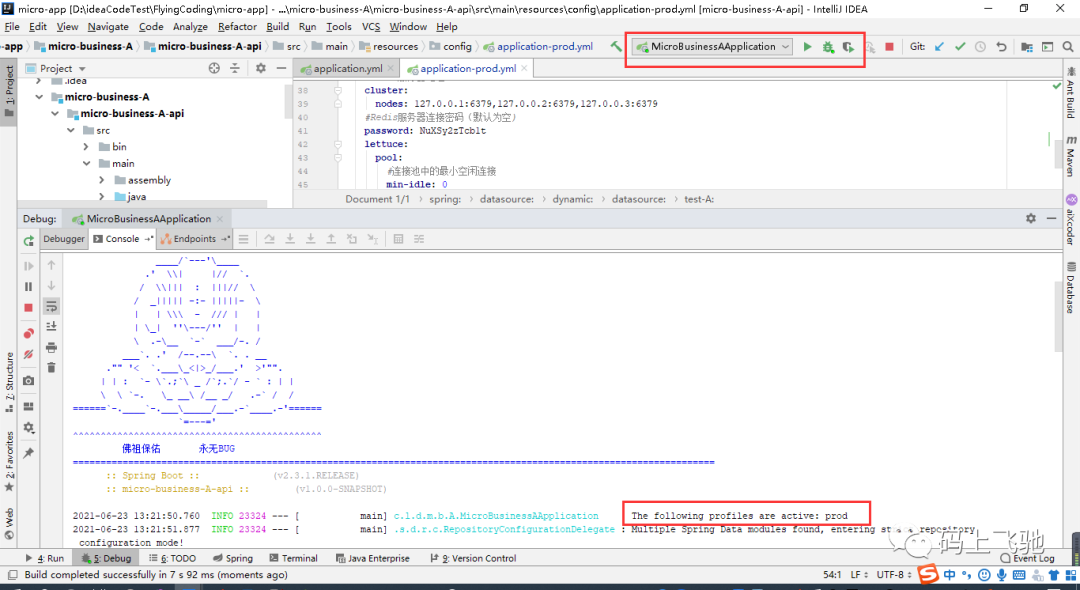Open the Event Log
1080x590 pixels.
pos(1027,558)
